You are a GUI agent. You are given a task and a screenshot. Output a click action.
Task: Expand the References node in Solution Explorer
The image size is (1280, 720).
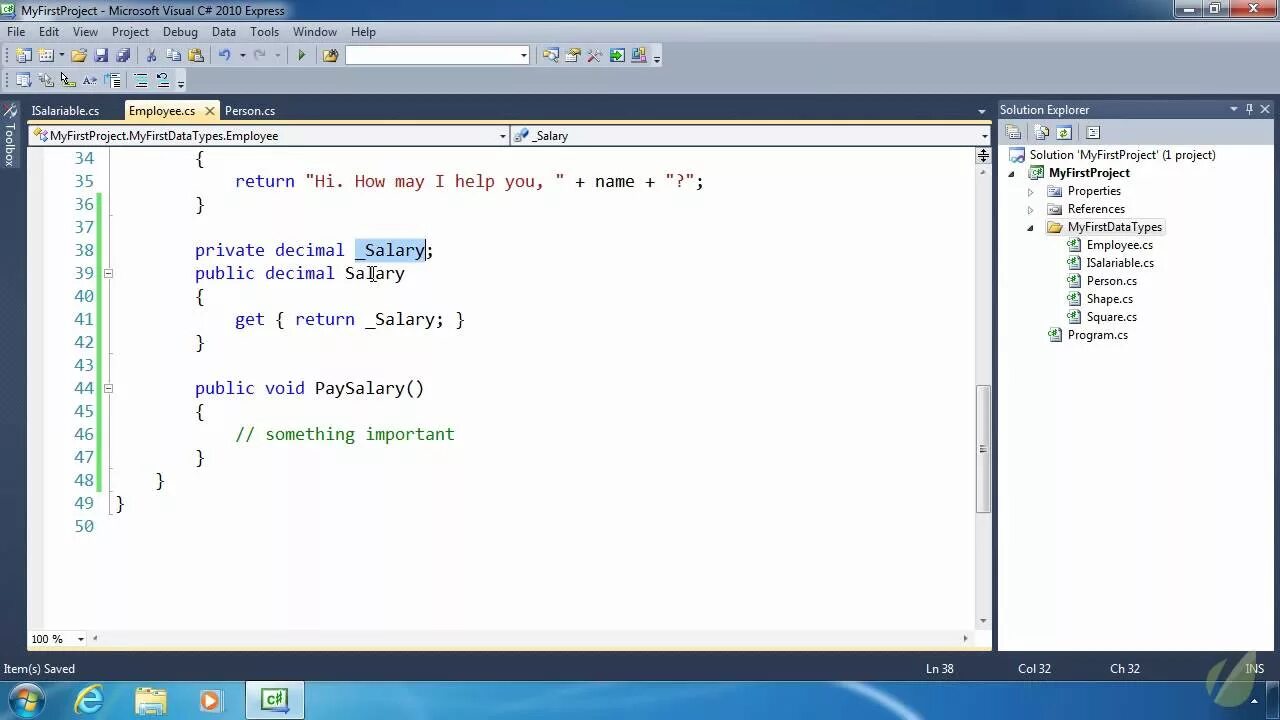click(1031, 209)
